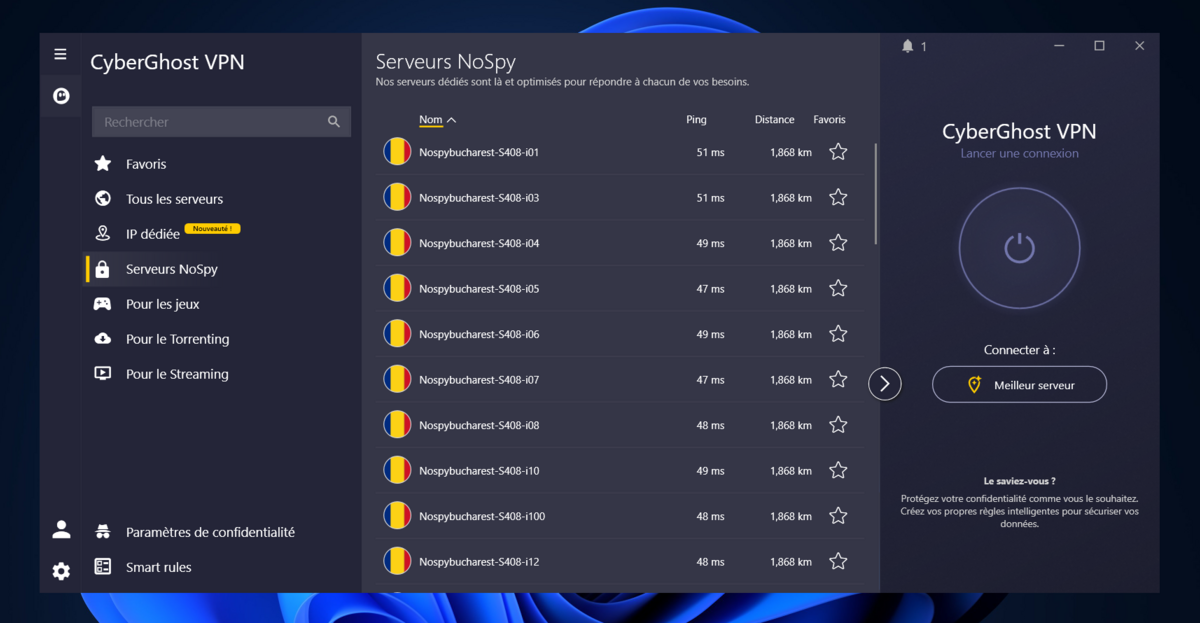The height and width of the screenshot is (623, 1200).
Task: Click into the Rechercher search field
Action: 221,122
